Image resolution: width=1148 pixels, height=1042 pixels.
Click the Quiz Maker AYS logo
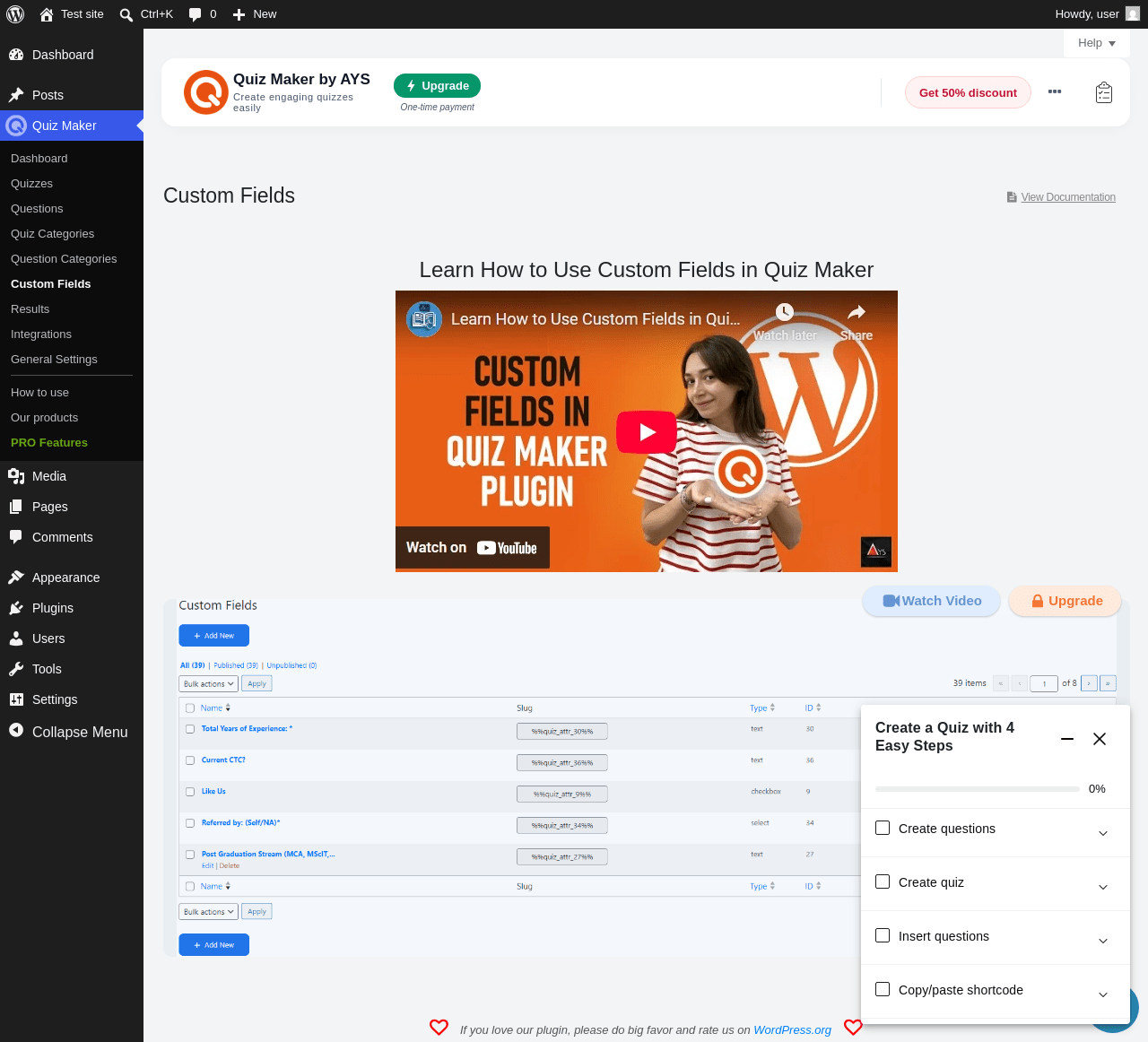coord(206,92)
